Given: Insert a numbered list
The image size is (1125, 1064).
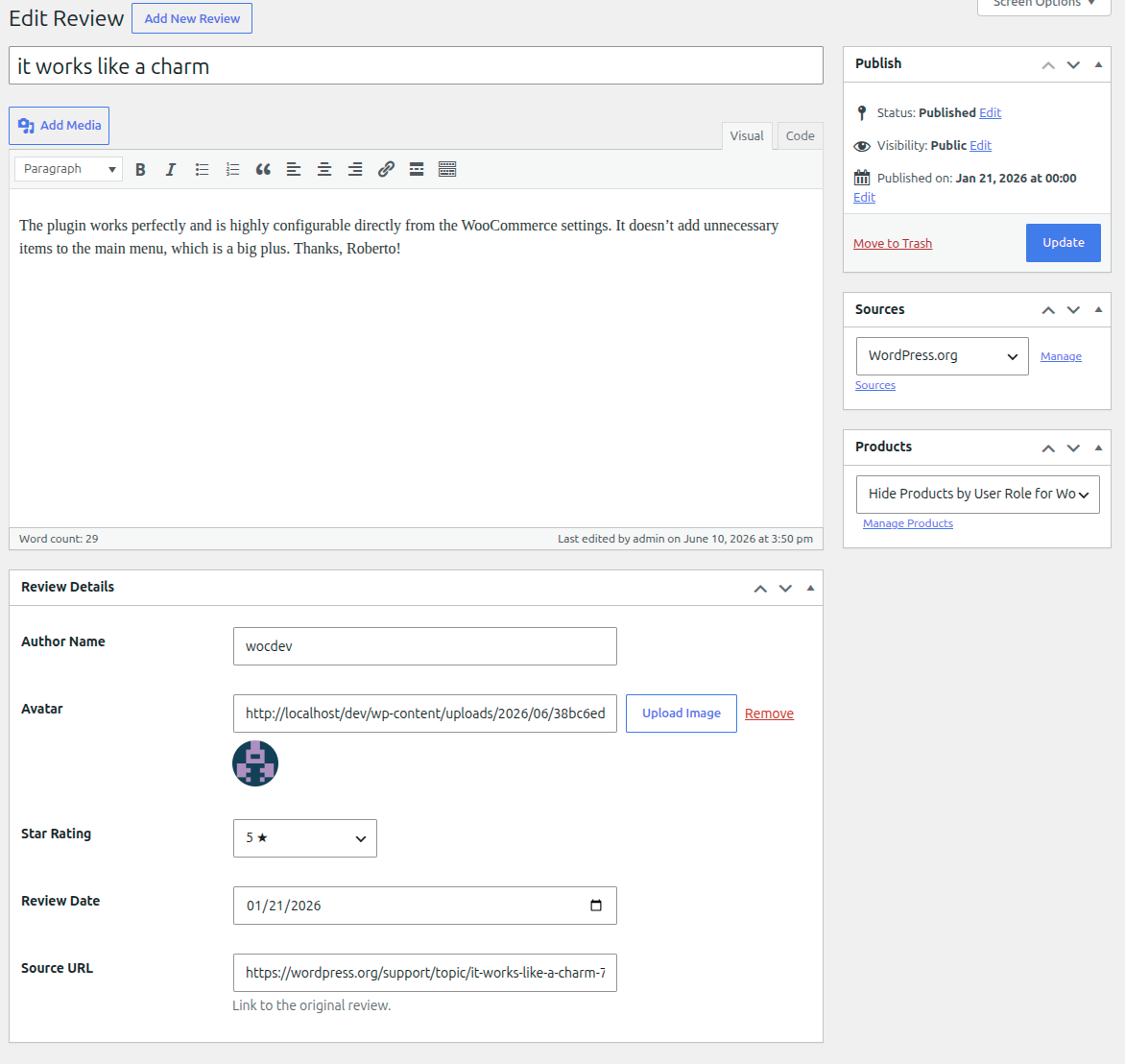Looking at the screenshot, I should pyautogui.click(x=232, y=169).
